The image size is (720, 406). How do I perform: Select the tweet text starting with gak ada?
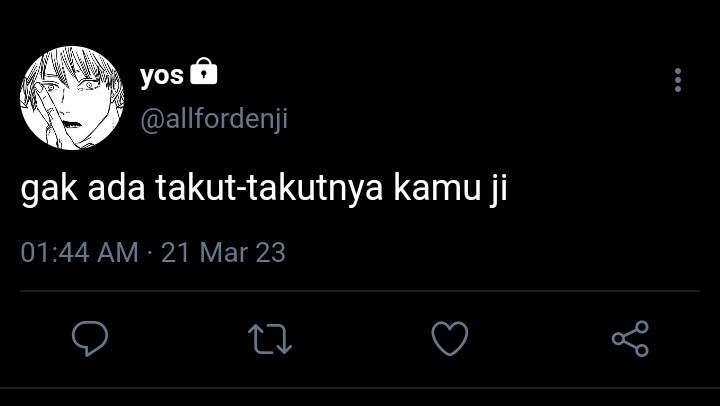[x=264, y=189]
